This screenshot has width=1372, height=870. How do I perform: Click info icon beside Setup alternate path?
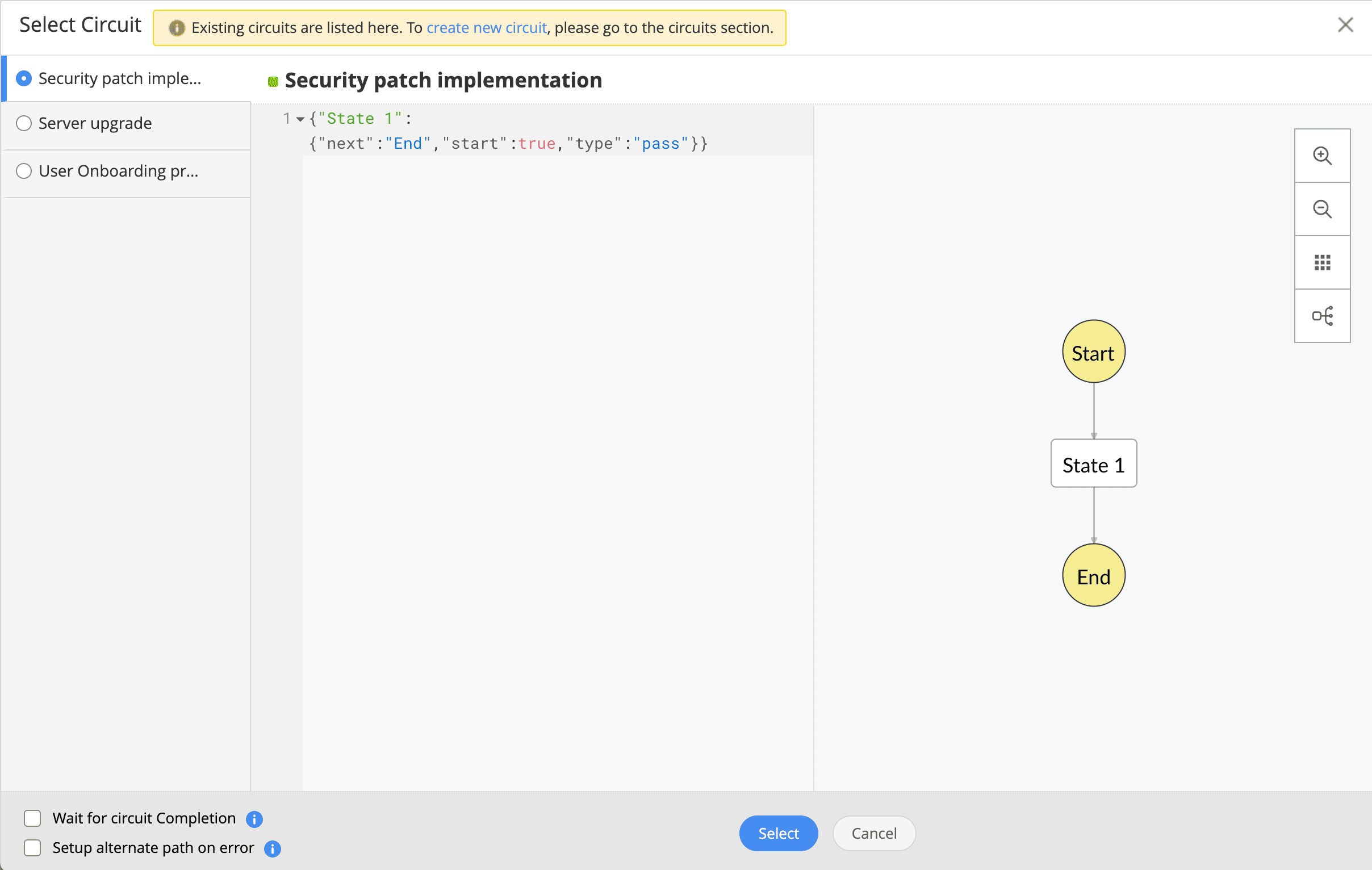point(273,848)
